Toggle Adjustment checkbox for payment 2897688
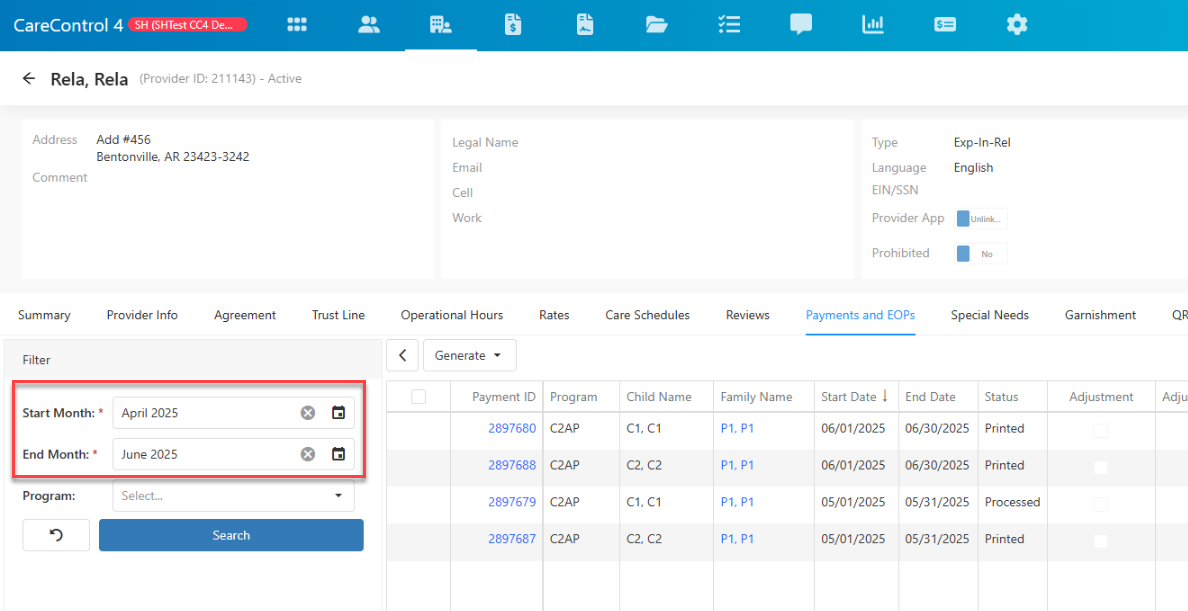This screenshot has width=1188, height=611. coord(1101,467)
